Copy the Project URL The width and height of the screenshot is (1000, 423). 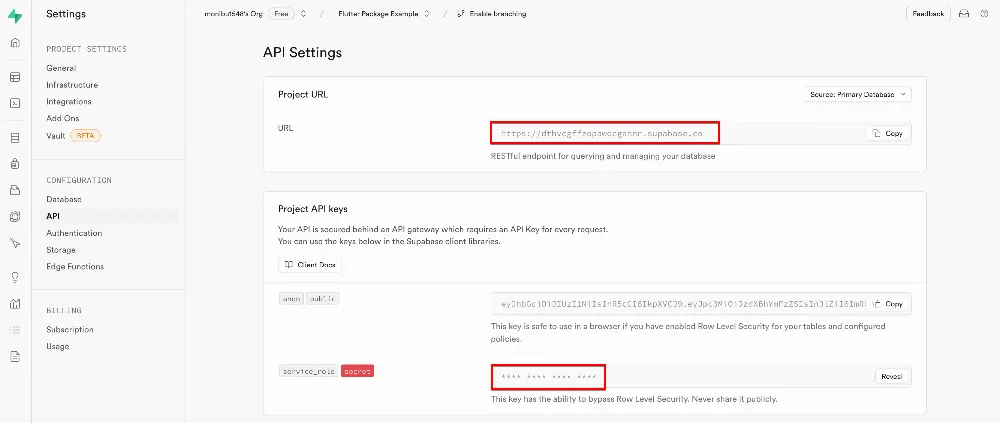pos(888,133)
